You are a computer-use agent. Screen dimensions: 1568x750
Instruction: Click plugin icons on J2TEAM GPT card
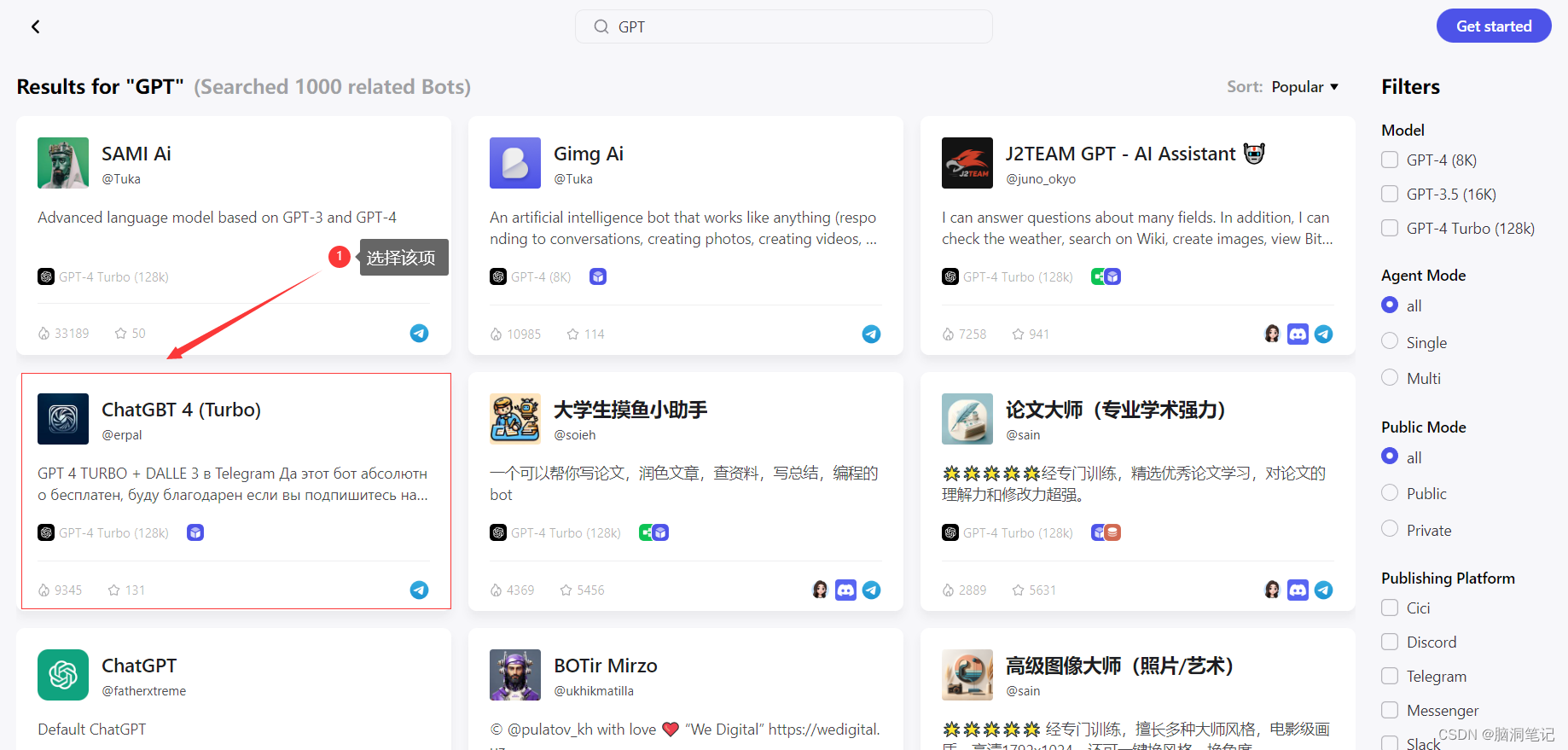[1106, 276]
